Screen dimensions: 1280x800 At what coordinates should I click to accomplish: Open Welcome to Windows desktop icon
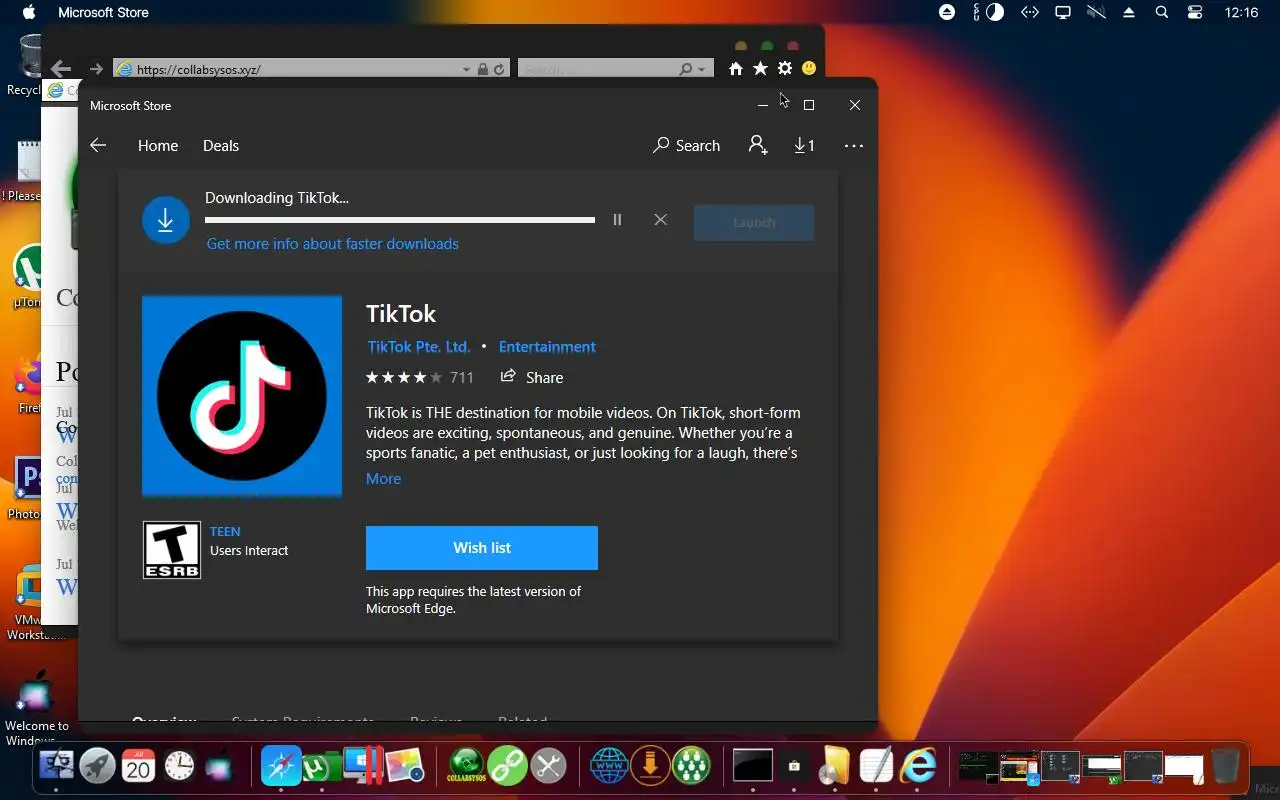(x=36, y=709)
